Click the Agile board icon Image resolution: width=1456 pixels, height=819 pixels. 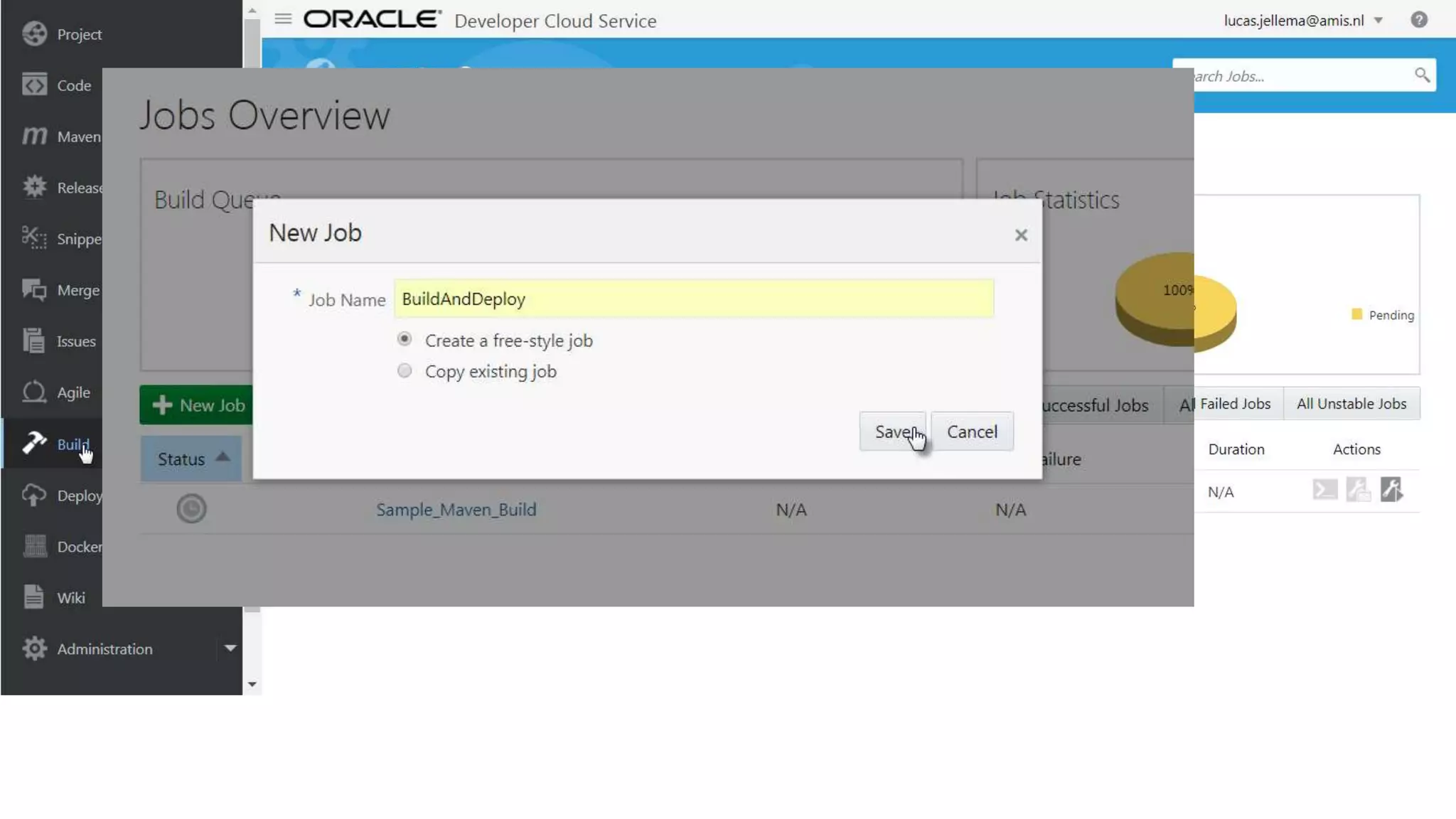click(x=33, y=392)
